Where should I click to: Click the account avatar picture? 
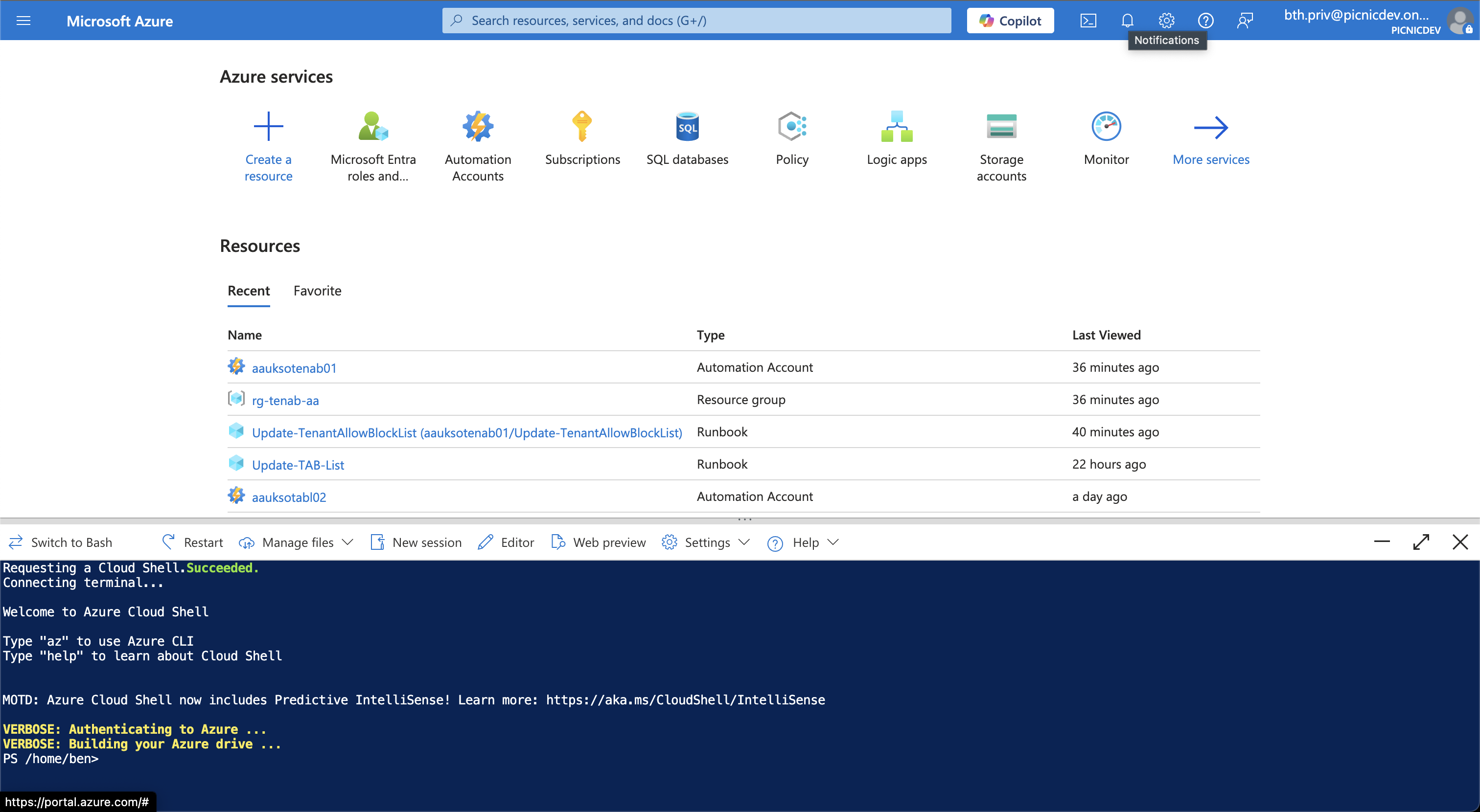click(1460, 21)
